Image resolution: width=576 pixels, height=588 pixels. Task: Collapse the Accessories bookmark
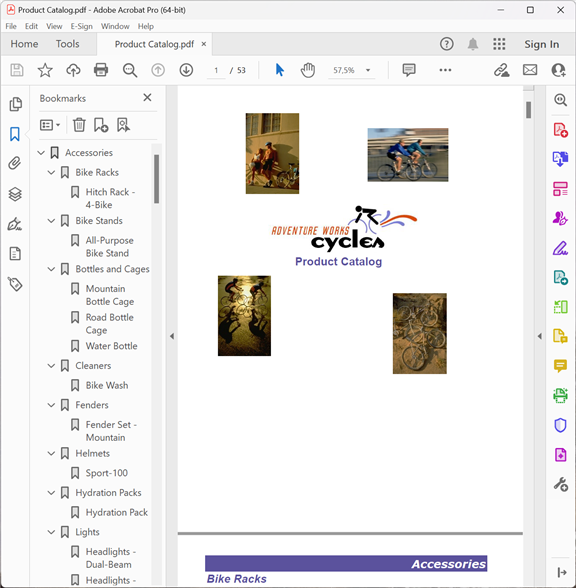41,153
